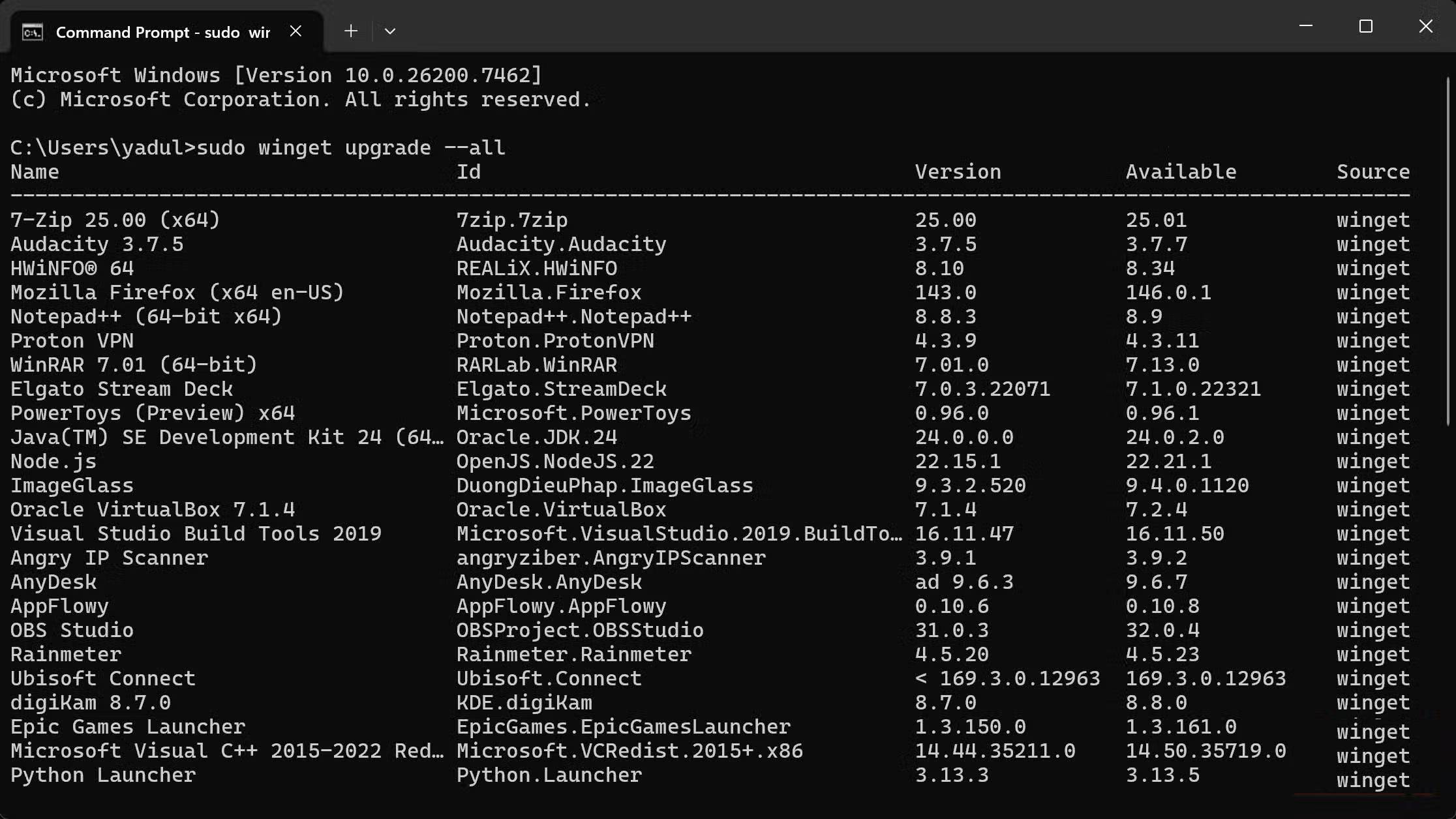The height and width of the screenshot is (819, 1456).
Task: Click the vertical scrollbar thumb
Action: [1448, 248]
